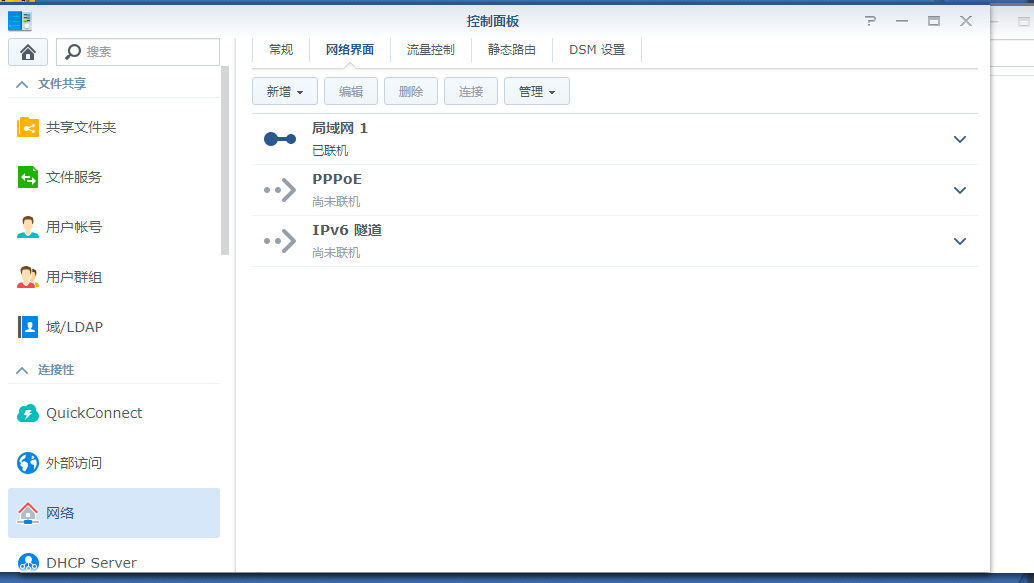Viewport: 1034px width, 583px height.
Task: Open the 共享文件夹 sidebar icon
Action: [x=27, y=127]
